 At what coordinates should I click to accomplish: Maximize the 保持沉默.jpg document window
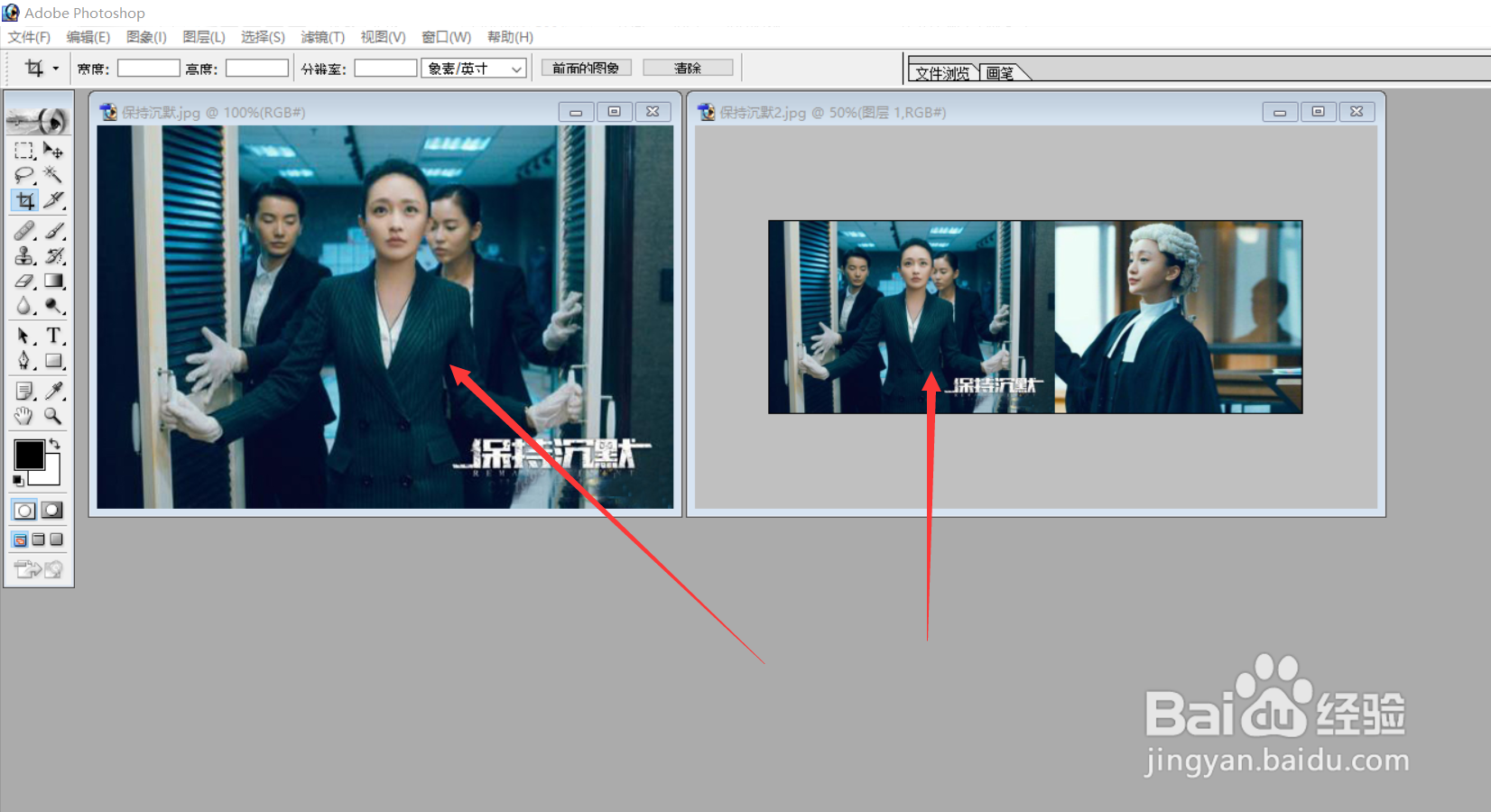pyautogui.click(x=615, y=112)
